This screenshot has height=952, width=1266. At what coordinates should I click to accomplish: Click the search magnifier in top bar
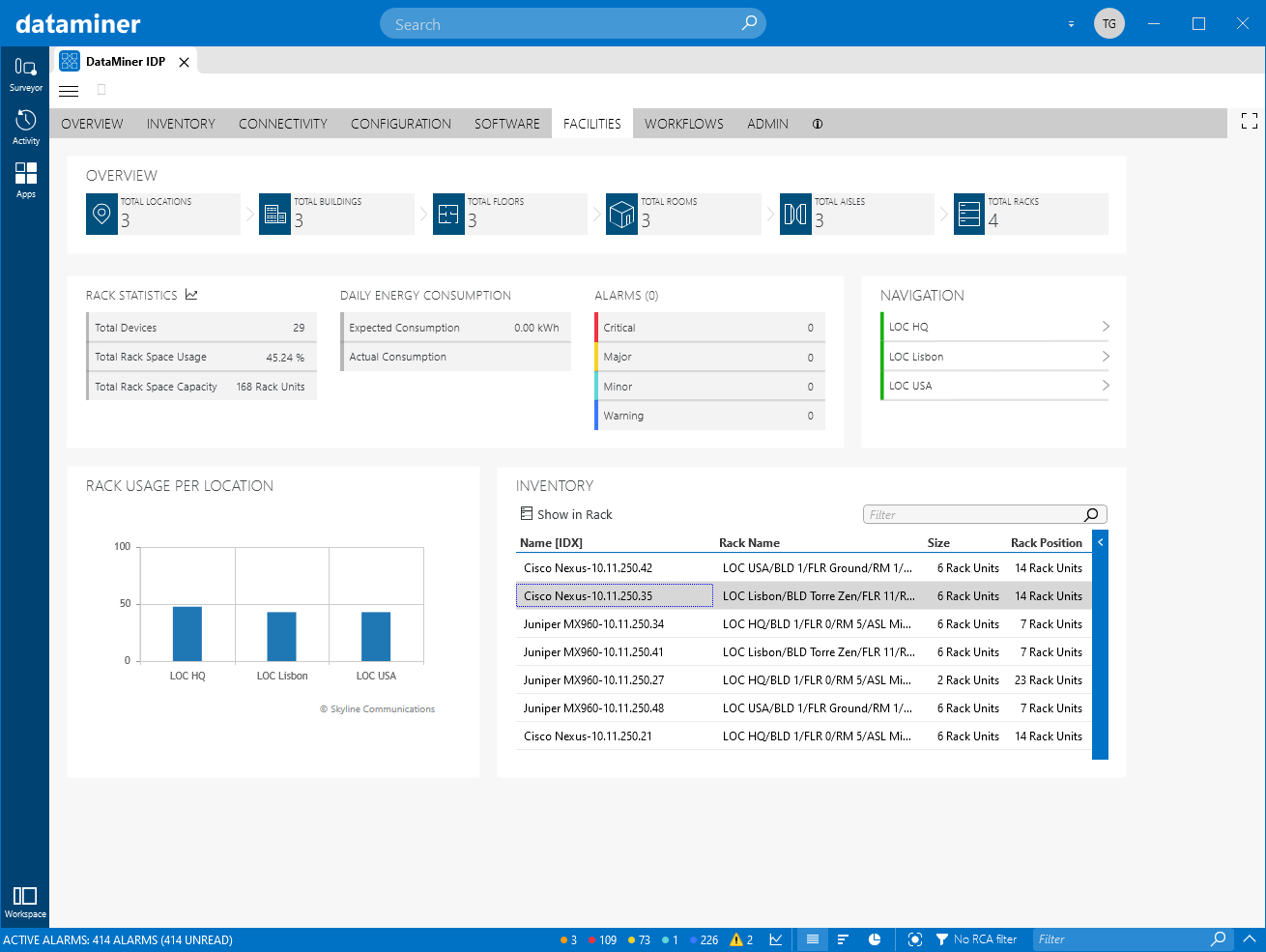[749, 23]
